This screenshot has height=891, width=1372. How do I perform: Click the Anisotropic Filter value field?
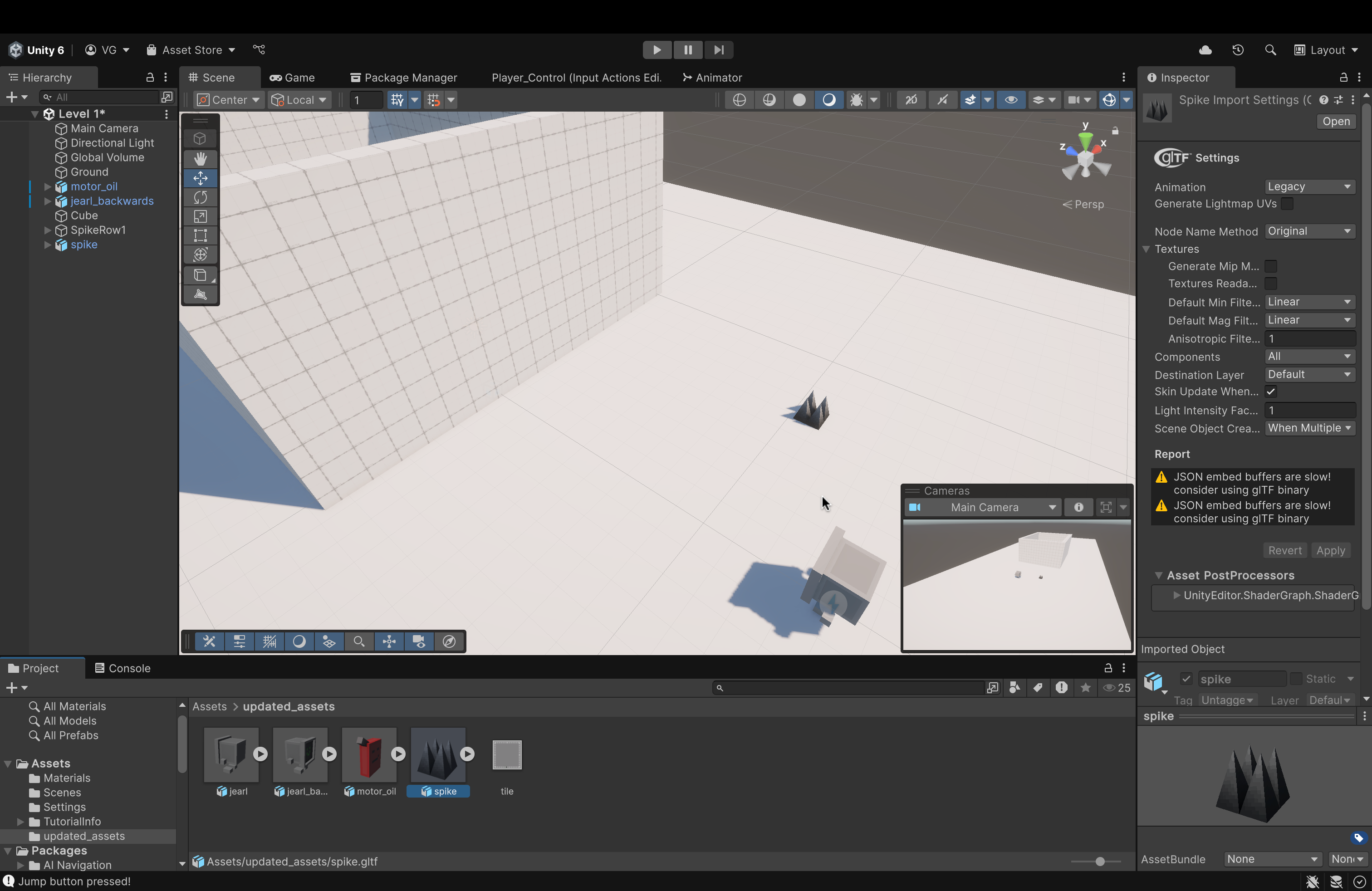[1310, 339]
